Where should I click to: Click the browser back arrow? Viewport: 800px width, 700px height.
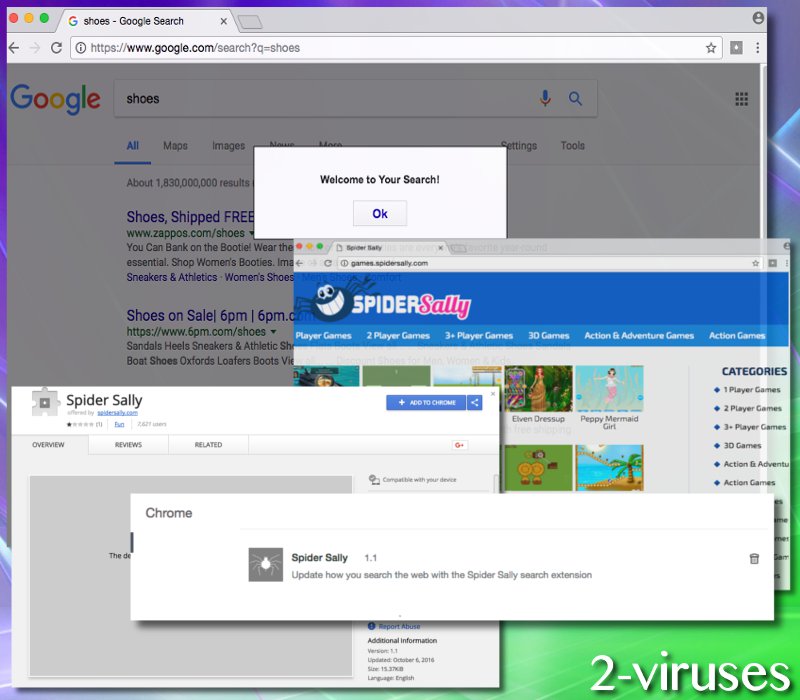(x=14, y=47)
